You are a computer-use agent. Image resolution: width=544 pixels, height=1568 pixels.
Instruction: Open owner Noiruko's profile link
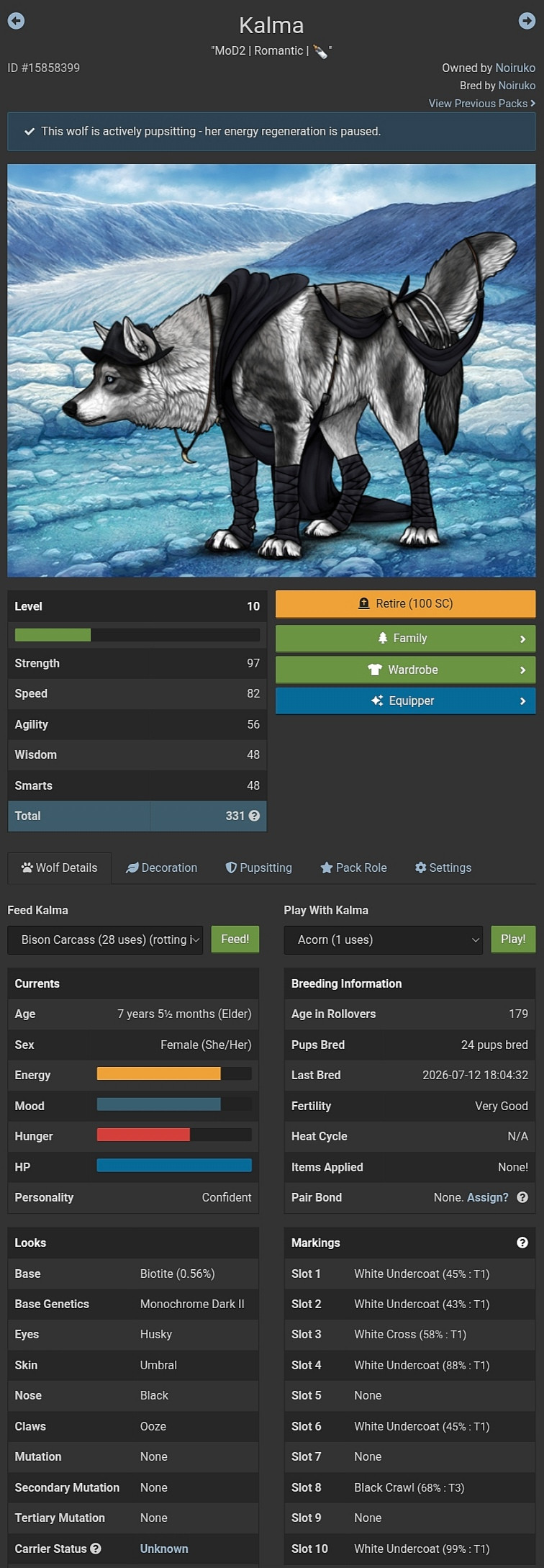[x=515, y=68]
